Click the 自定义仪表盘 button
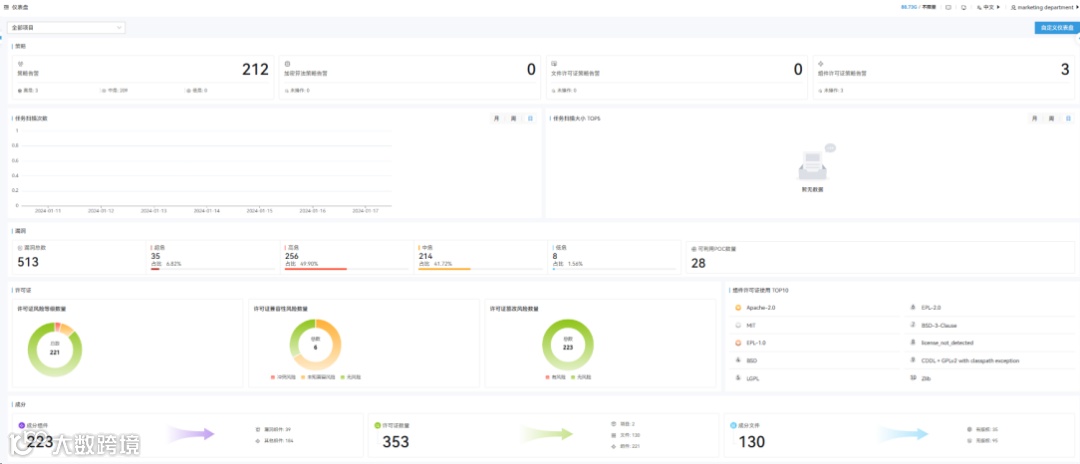Viewport: 1080px width, 464px height. coord(1057,28)
